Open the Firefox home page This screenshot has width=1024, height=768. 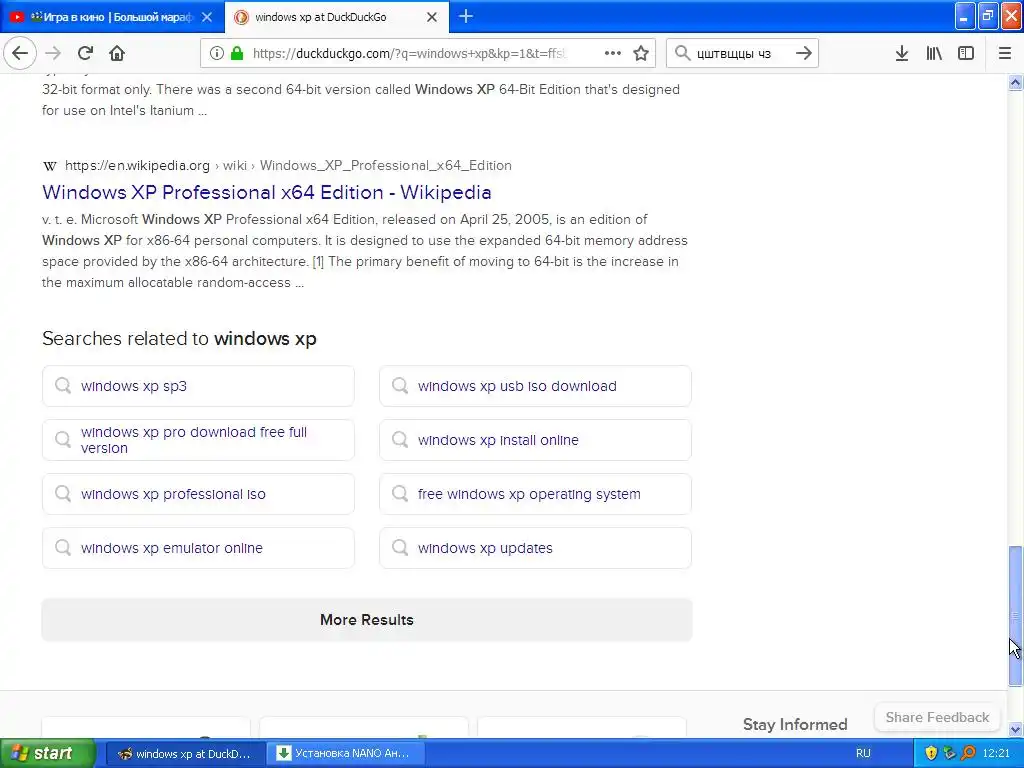click(x=117, y=54)
